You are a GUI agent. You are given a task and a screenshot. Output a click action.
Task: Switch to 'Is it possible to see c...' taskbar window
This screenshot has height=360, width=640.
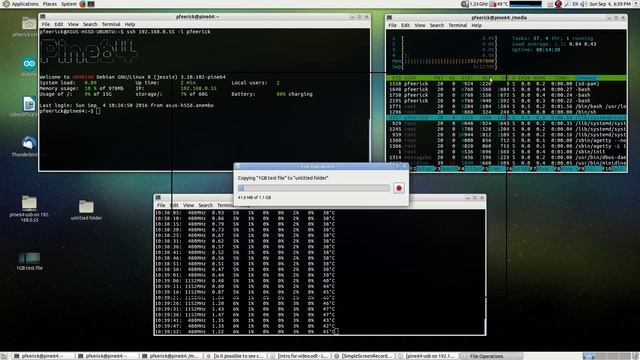pyautogui.click(x=235, y=356)
